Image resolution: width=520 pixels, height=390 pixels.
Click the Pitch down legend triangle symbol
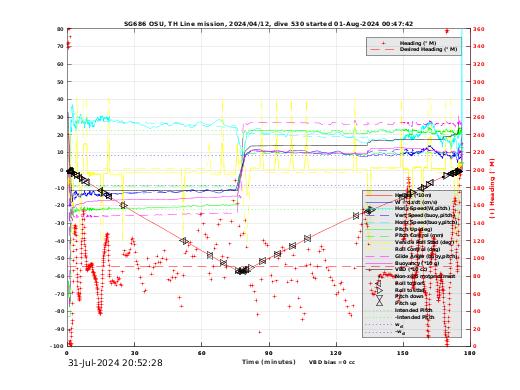click(x=379, y=296)
